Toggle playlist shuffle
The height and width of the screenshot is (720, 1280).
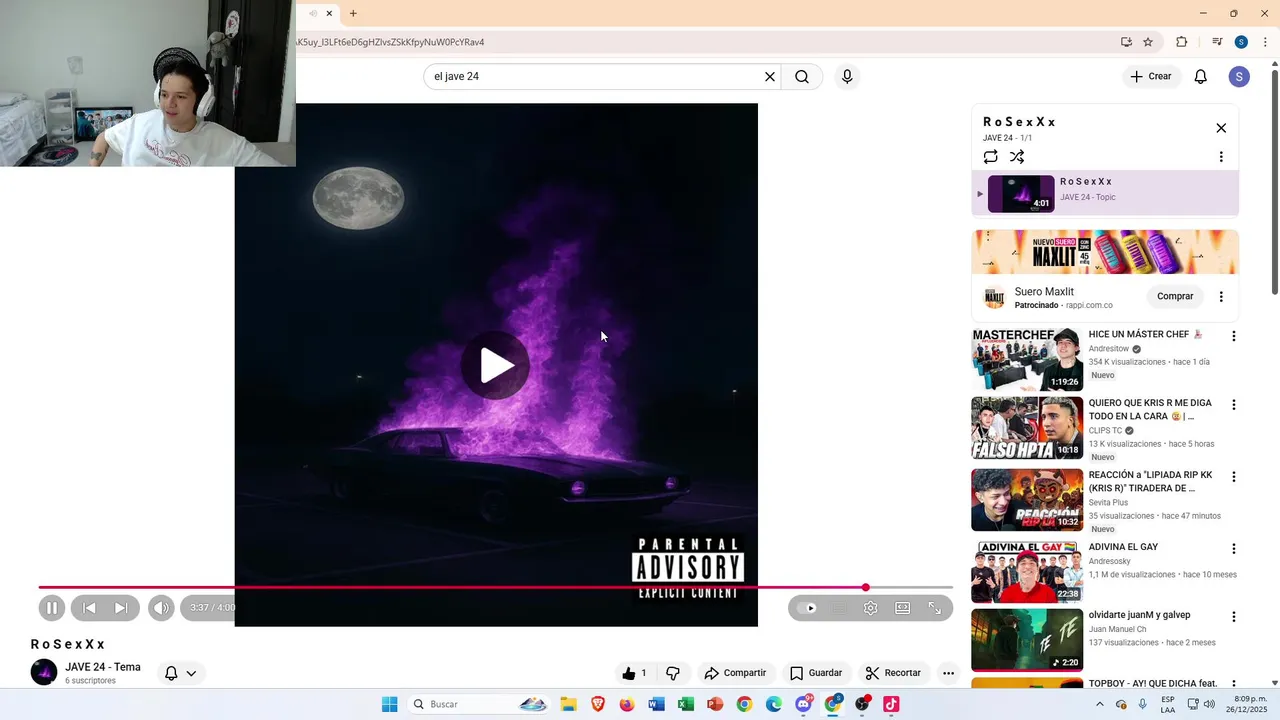point(1017,157)
